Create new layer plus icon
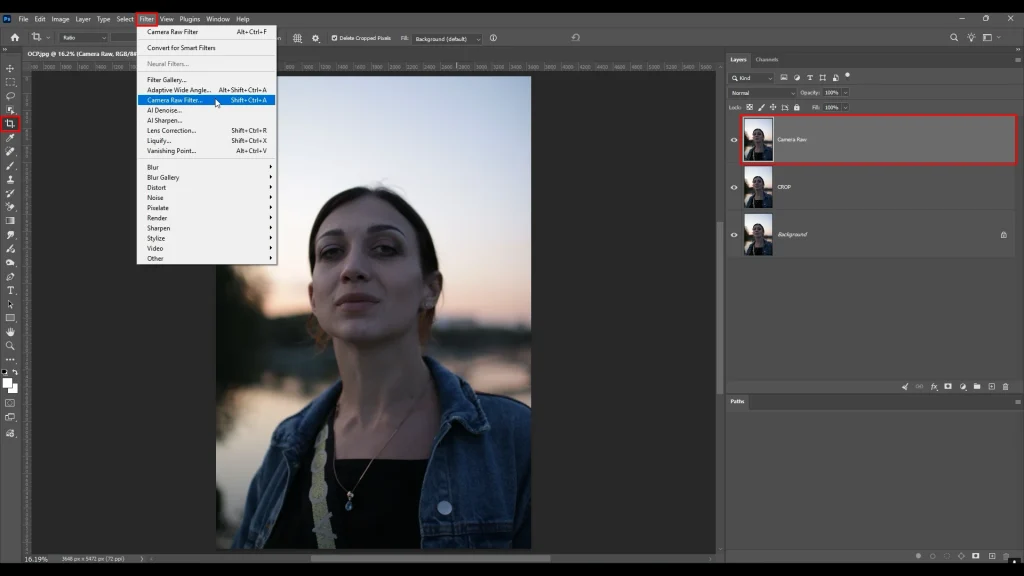Viewport: 1024px width, 576px height. pos(991,387)
